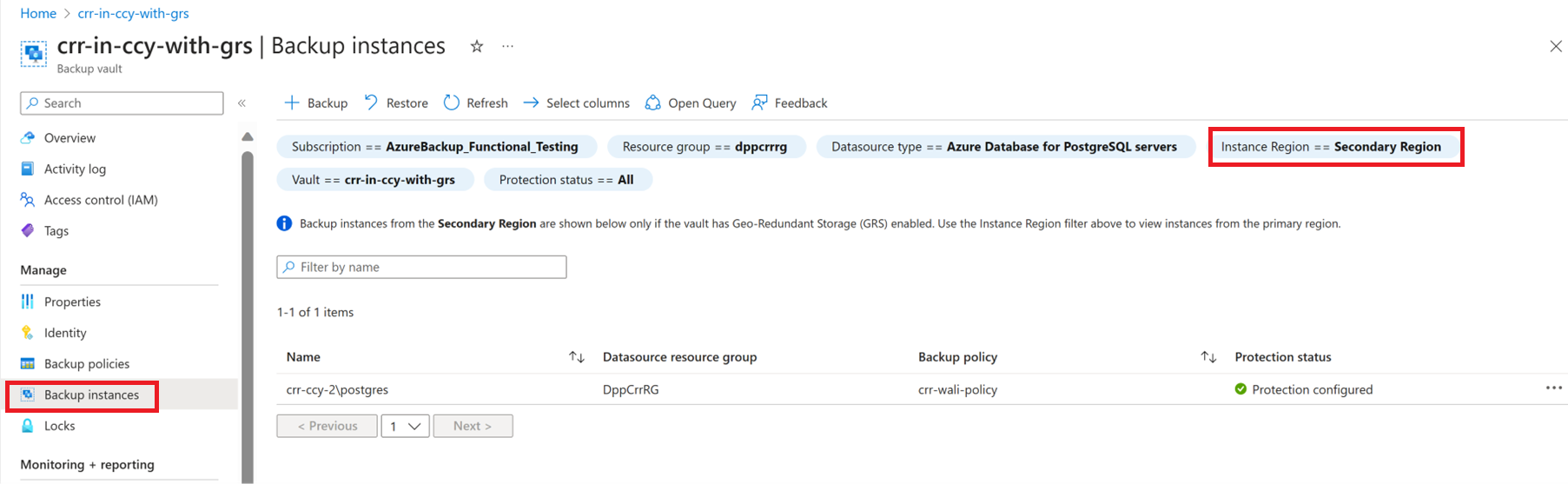Click the Open Query icon

coord(652,103)
